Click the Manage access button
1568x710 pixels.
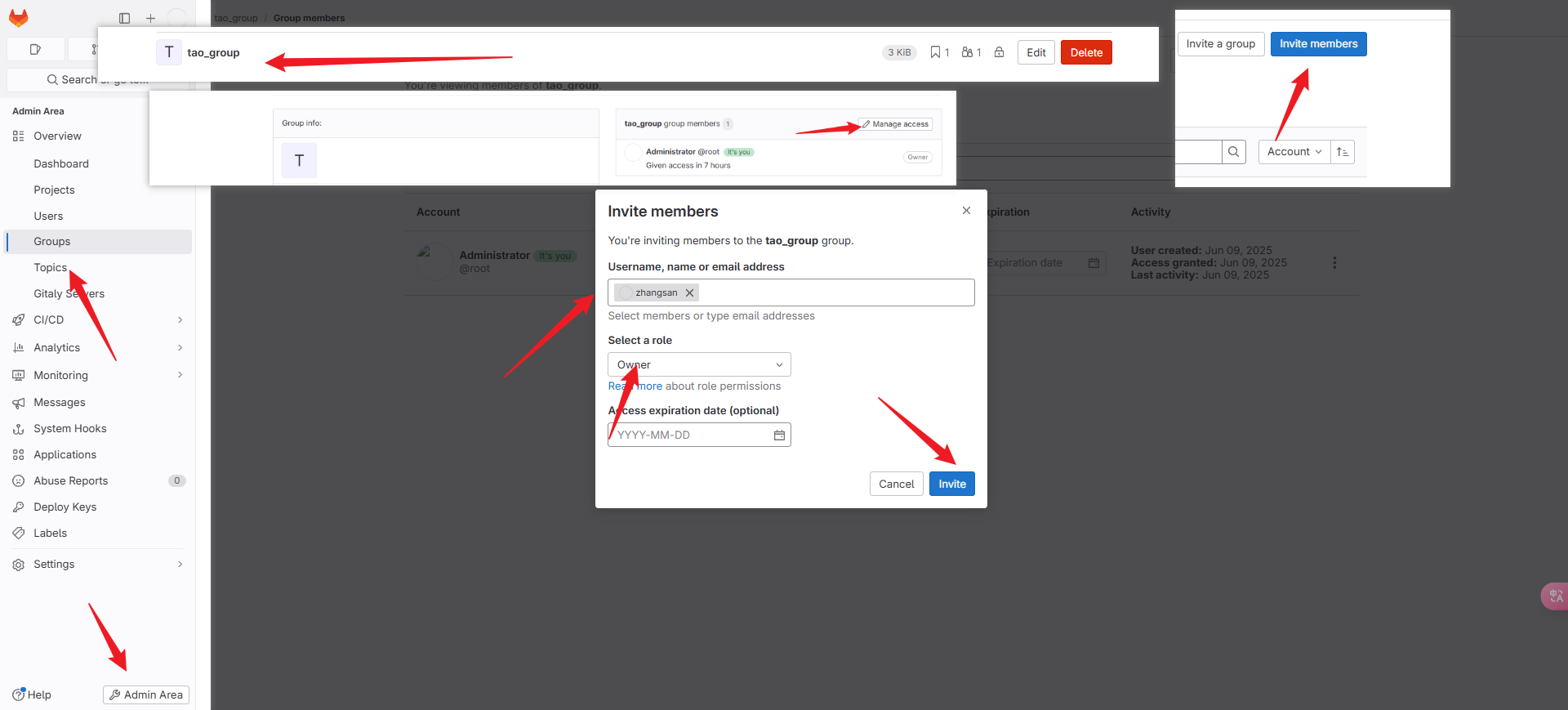(x=895, y=124)
